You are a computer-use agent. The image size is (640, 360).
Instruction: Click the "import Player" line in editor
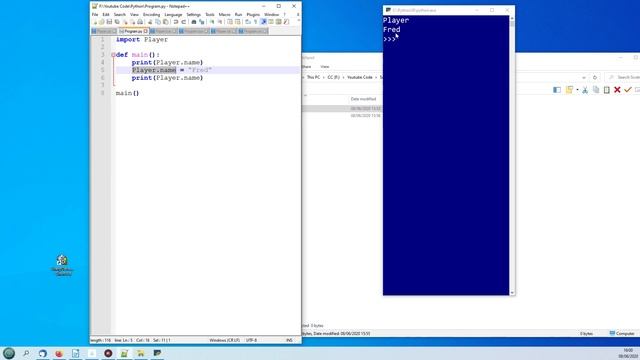click(142, 40)
